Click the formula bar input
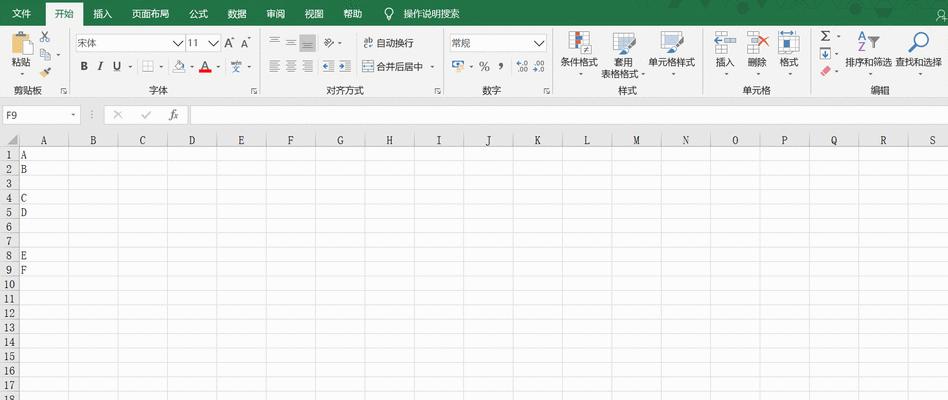Screen dimensions: 948x400 [x=568, y=115]
